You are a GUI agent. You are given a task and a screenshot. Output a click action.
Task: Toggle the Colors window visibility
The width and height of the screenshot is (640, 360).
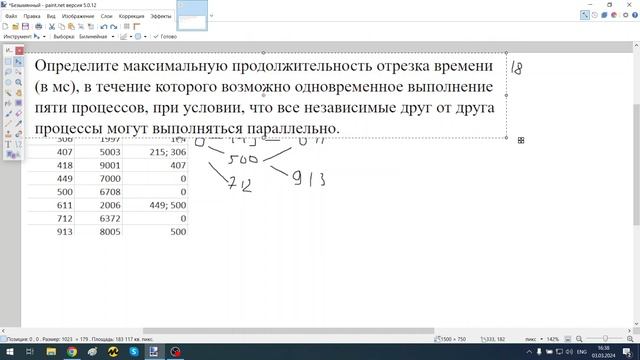point(614,15)
